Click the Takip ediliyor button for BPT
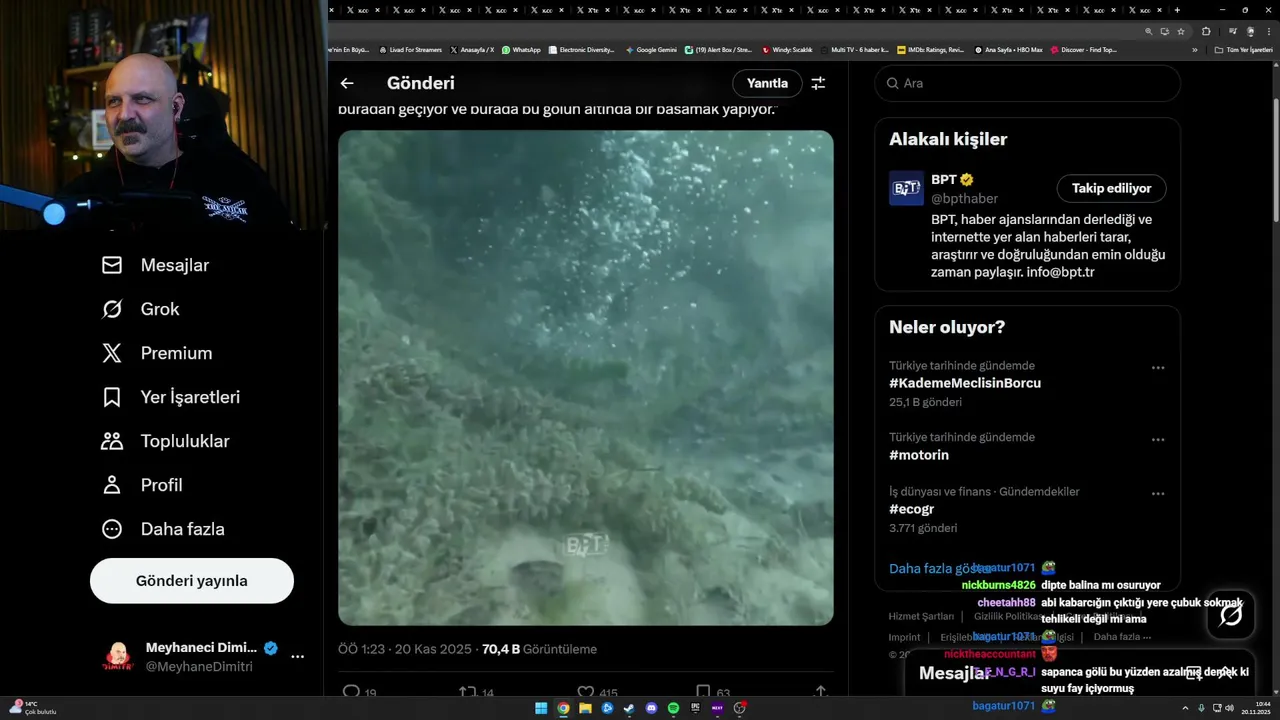The image size is (1280, 720). [1111, 188]
